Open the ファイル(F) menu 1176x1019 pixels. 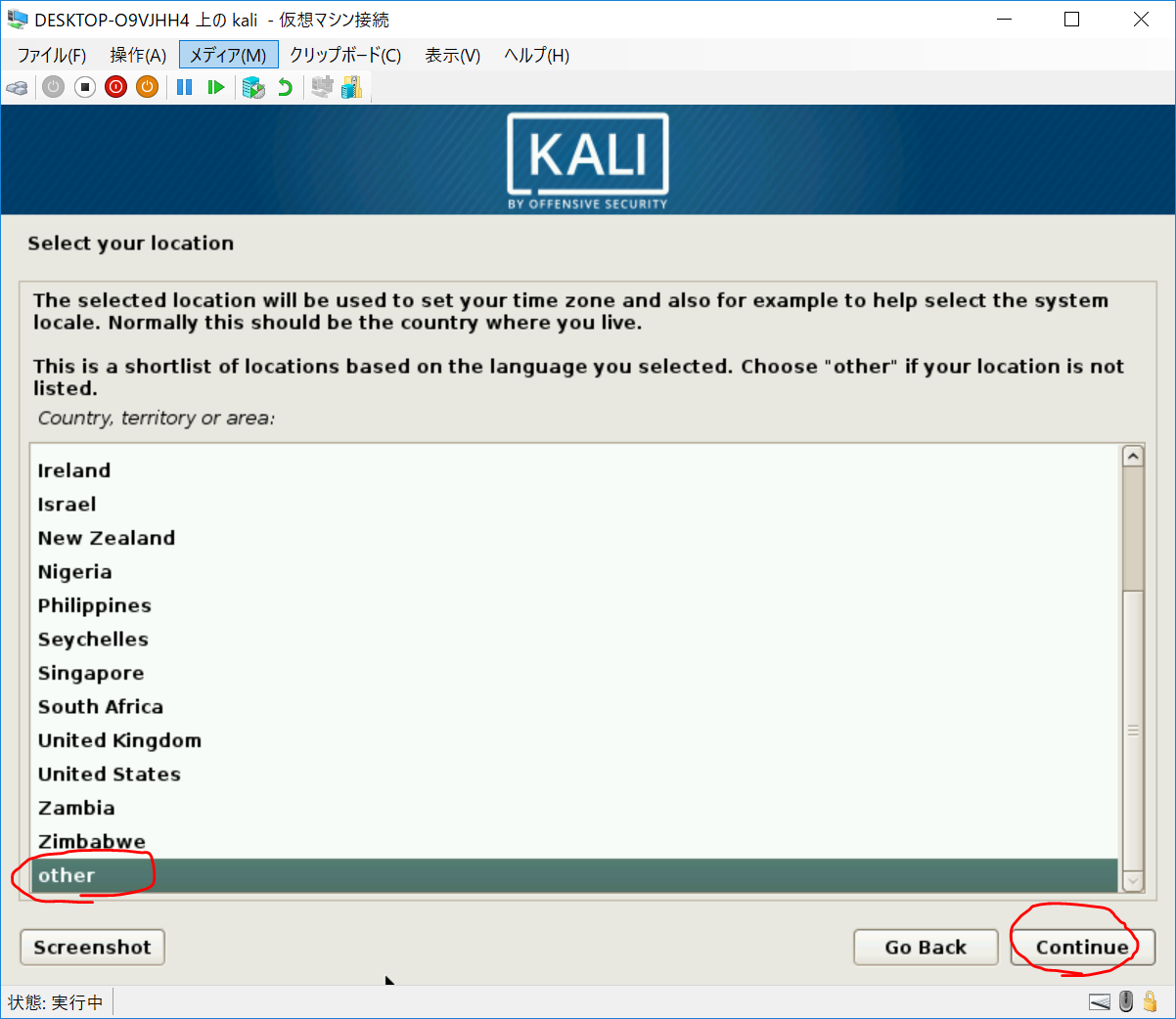52,55
